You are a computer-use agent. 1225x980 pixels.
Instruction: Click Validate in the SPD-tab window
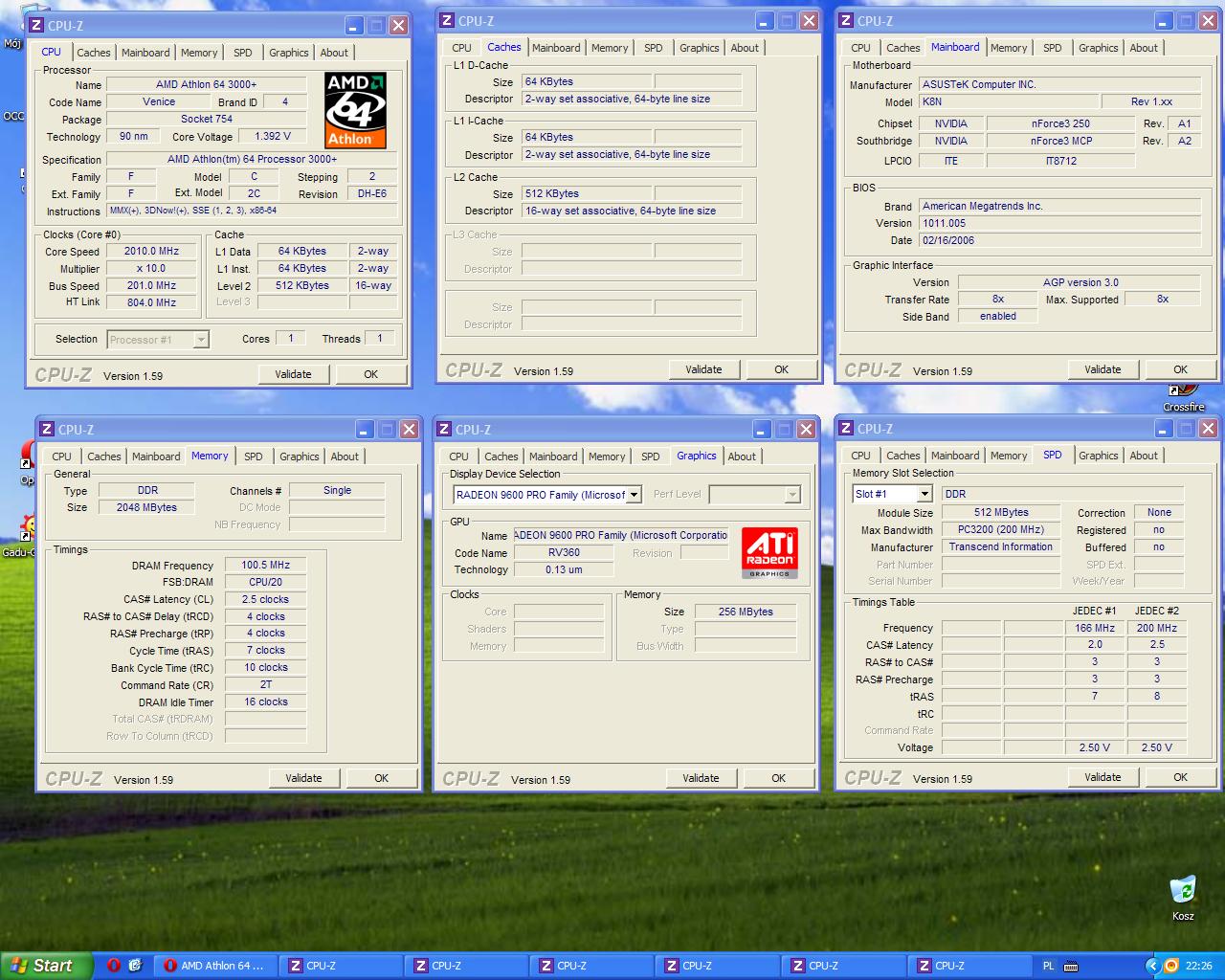(1102, 777)
